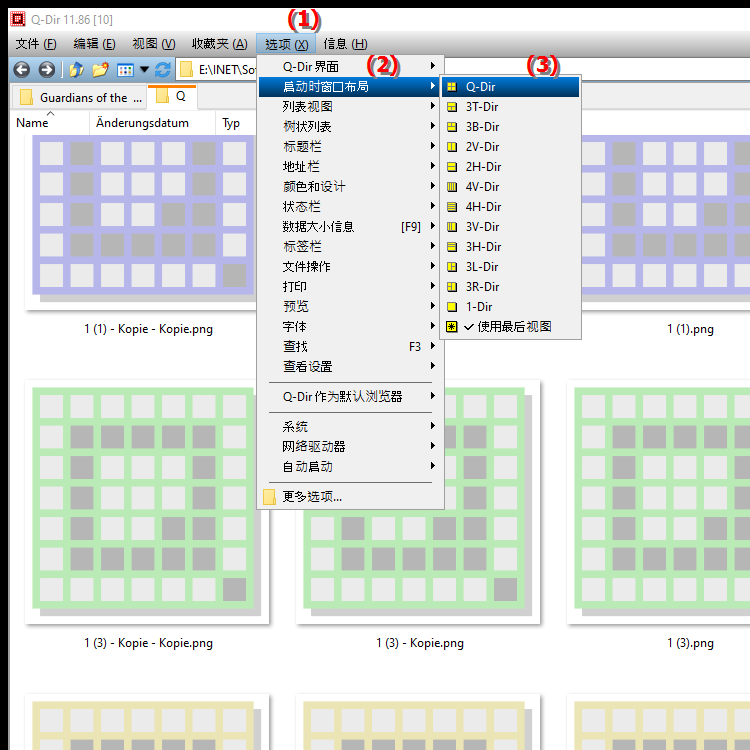Image resolution: width=750 pixels, height=750 pixels.
Task: Click the refresh arrows icon
Action: pos(163,70)
